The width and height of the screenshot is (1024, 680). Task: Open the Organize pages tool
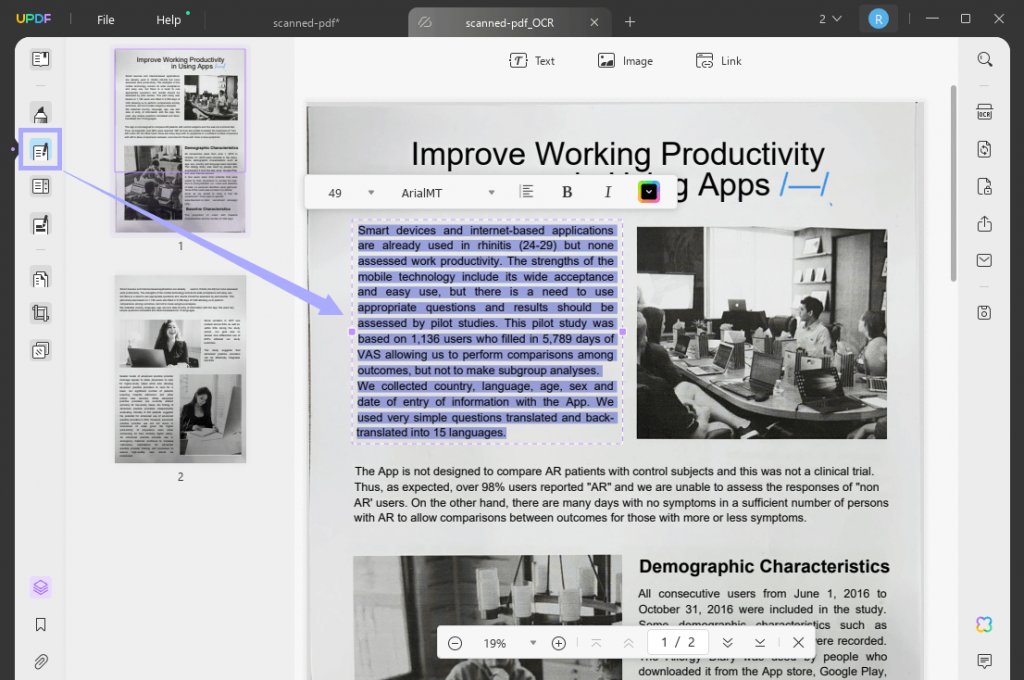tap(41, 278)
